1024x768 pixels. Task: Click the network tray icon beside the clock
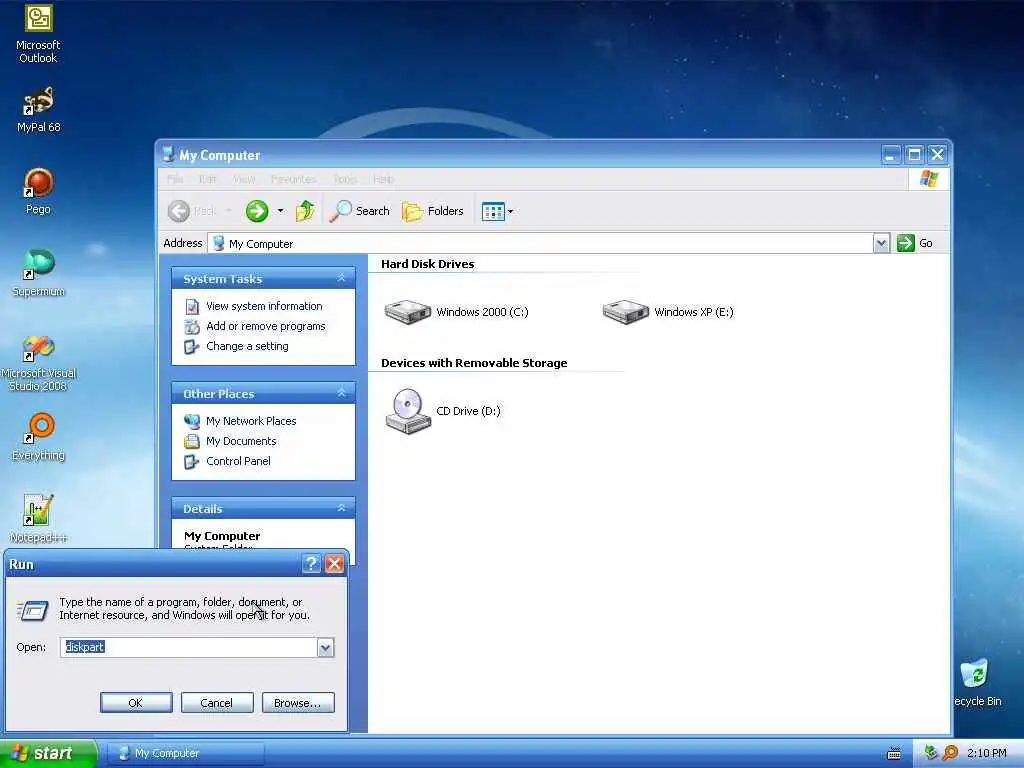tap(931, 753)
